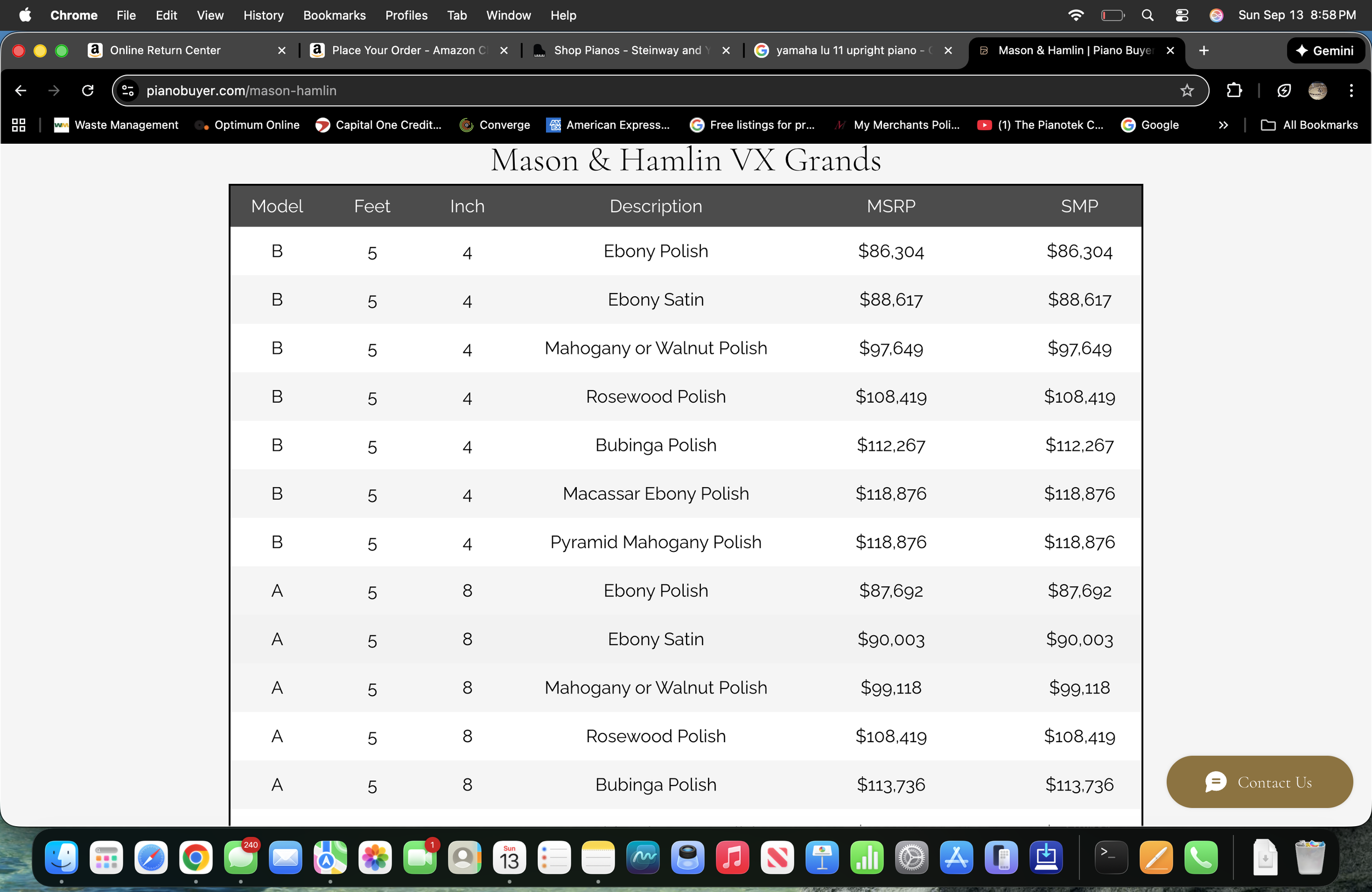Open Safari from the Dock
This screenshot has height=892, width=1372.
coord(151,857)
